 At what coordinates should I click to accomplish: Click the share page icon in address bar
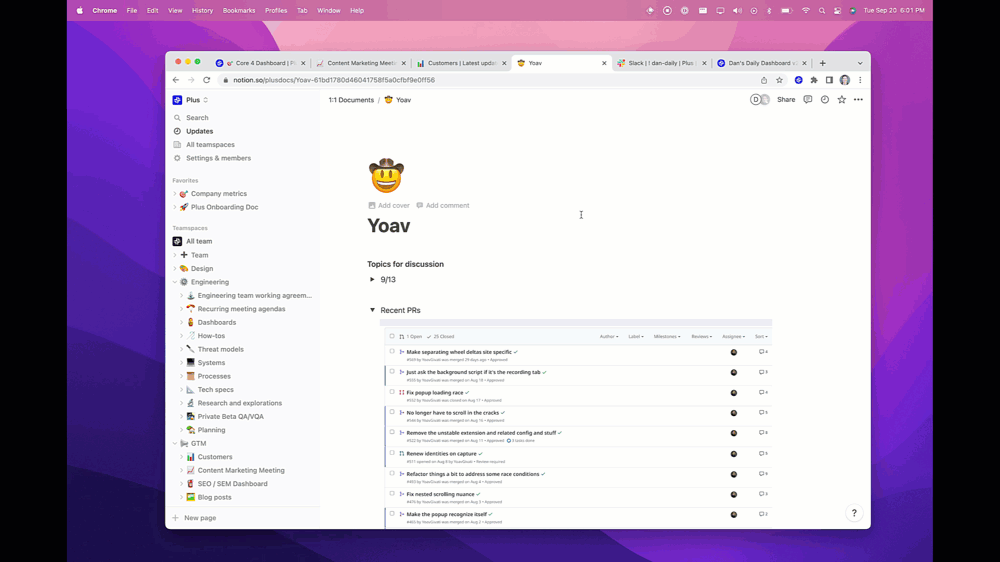(763, 80)
